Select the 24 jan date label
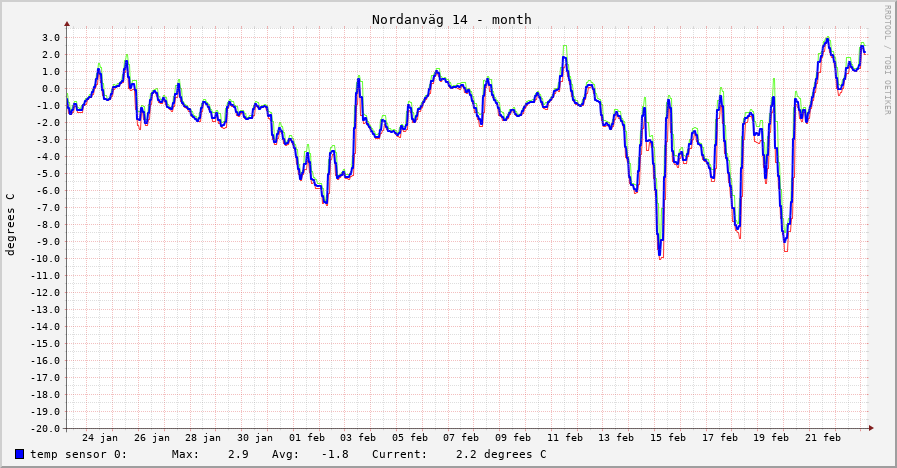This screenshot has height=468, width=897. [x=100, y=437]
